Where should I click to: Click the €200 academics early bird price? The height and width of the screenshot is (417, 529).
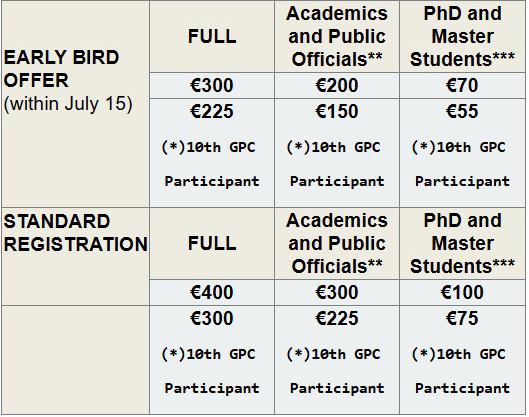point(337,85)
